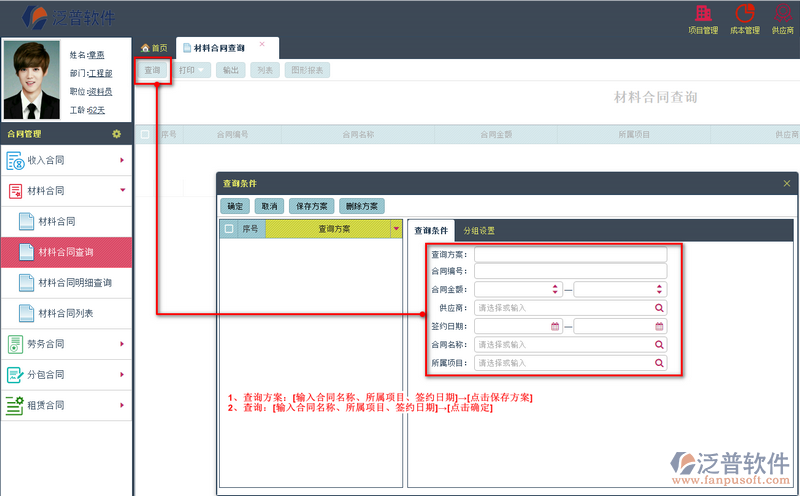Expand the 租赁合同 menu arrow

coord(122,405)
